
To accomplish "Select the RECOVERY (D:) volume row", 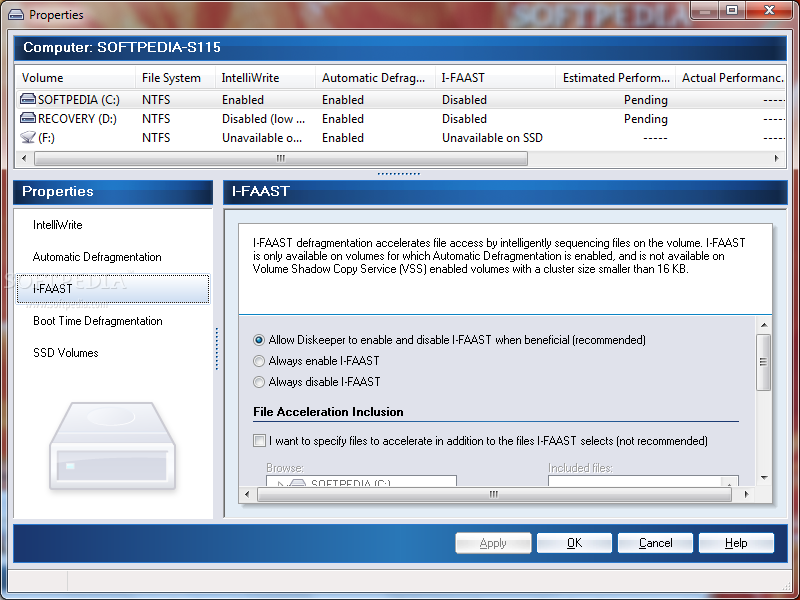I will pos(401,118).
